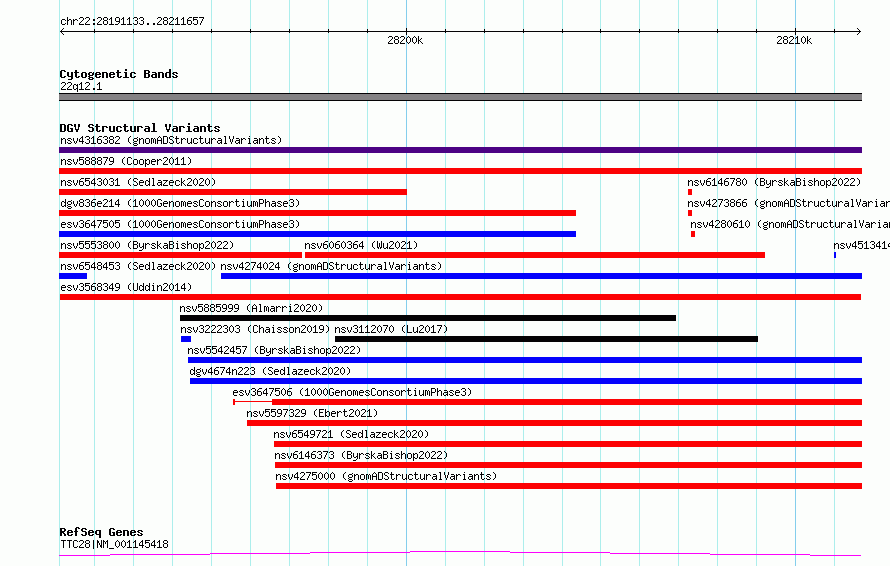Click the gray 22q12.1 cytogenetic band
890x566 pixels.
click(460, 97)
